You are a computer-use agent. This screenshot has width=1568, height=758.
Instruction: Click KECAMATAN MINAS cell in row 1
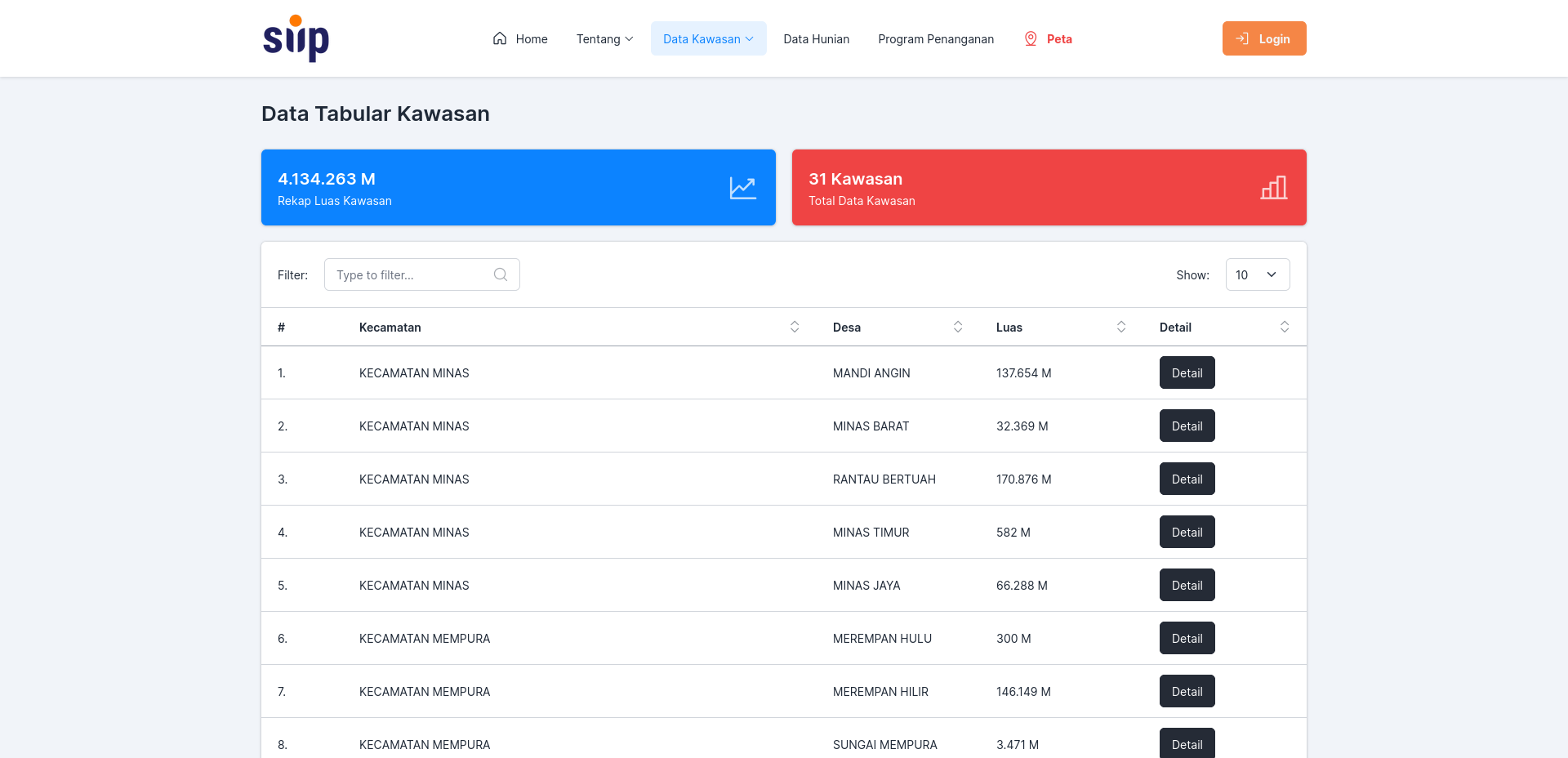click(x=414, y=373)
